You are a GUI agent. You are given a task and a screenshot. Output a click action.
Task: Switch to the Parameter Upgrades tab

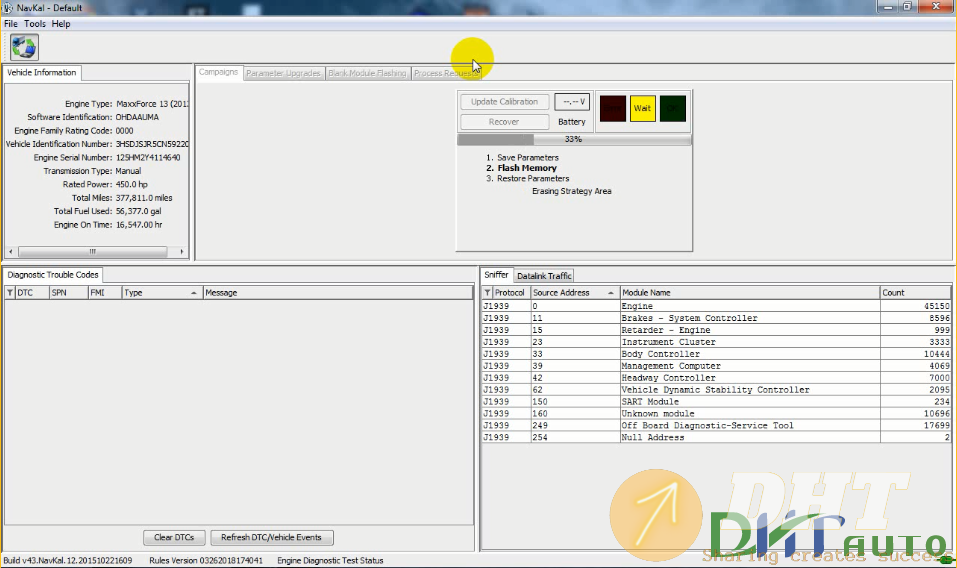pyautogui.click(x=283, y=73)
